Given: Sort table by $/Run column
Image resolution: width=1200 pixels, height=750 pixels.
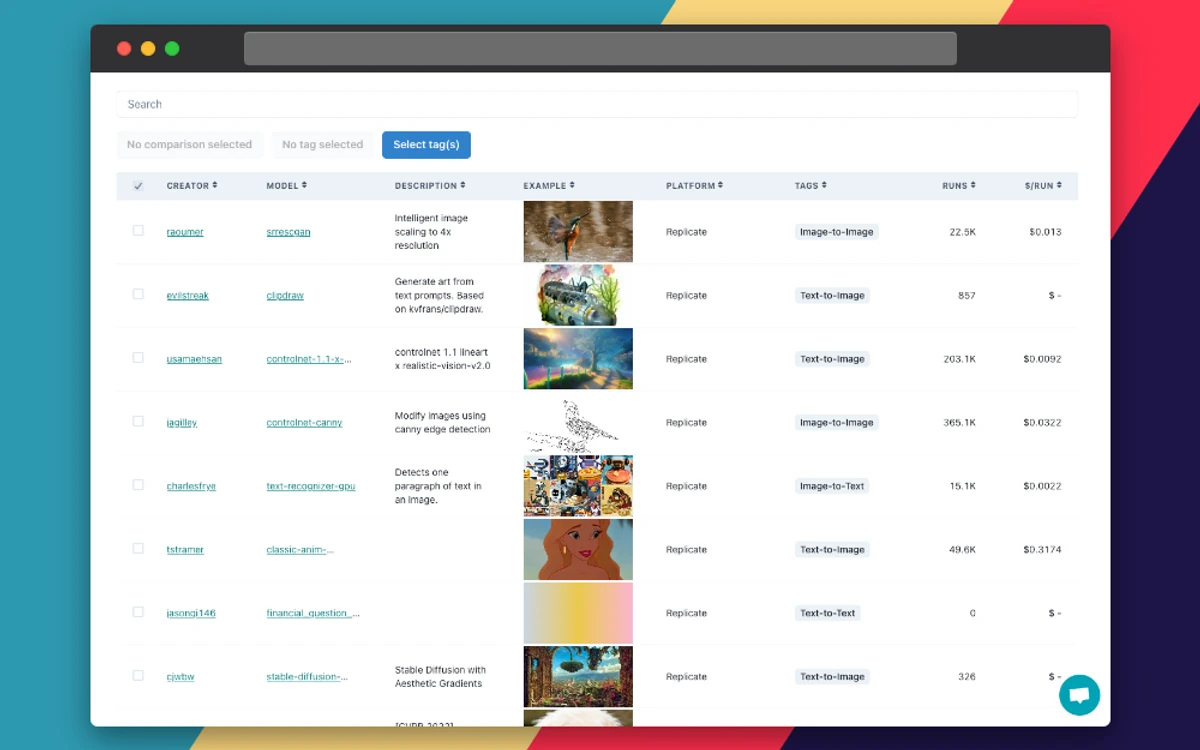Looking at the screenshot, I should [1043, 186].
